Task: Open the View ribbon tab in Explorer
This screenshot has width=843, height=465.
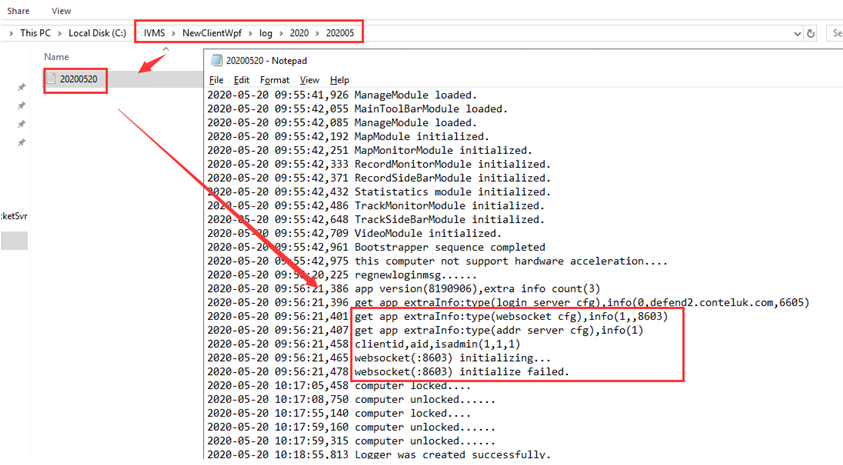Action: [61, 11]
